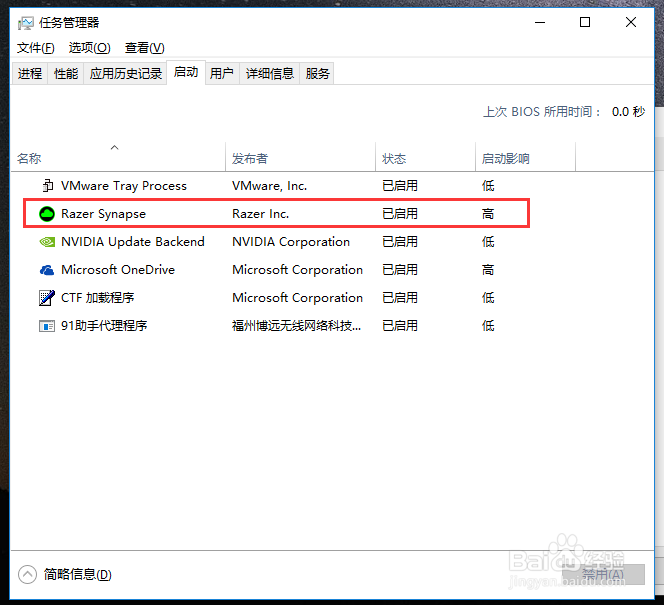The image size is (664, 605).
Task: Click the NVIDIA Update Backend icon
Action: (47, 242)
